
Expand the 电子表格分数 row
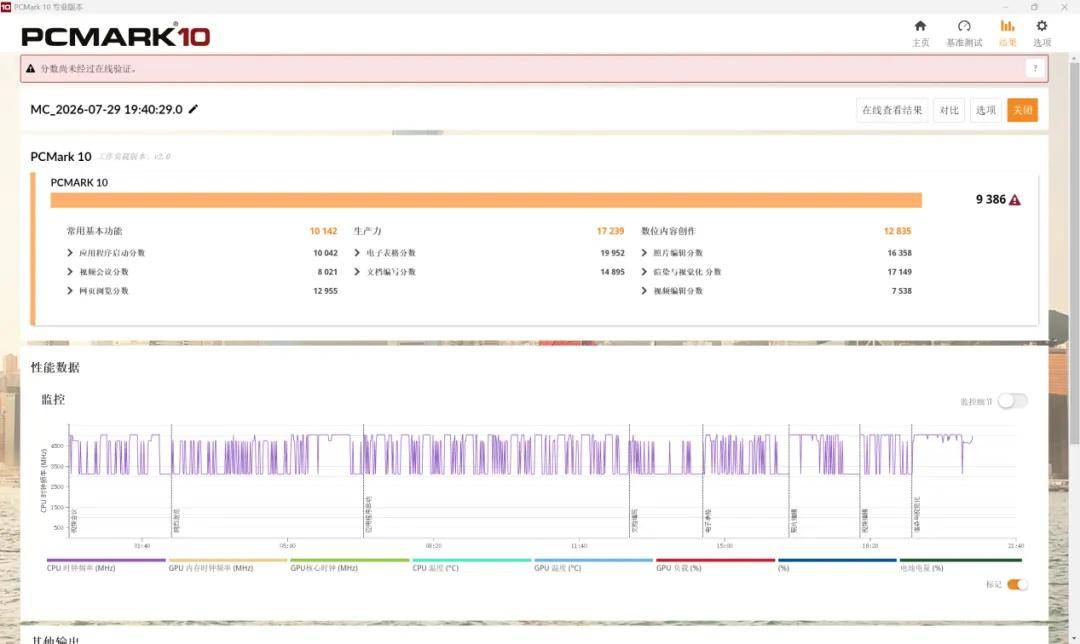pyautogui.click(x=357, y=253)
